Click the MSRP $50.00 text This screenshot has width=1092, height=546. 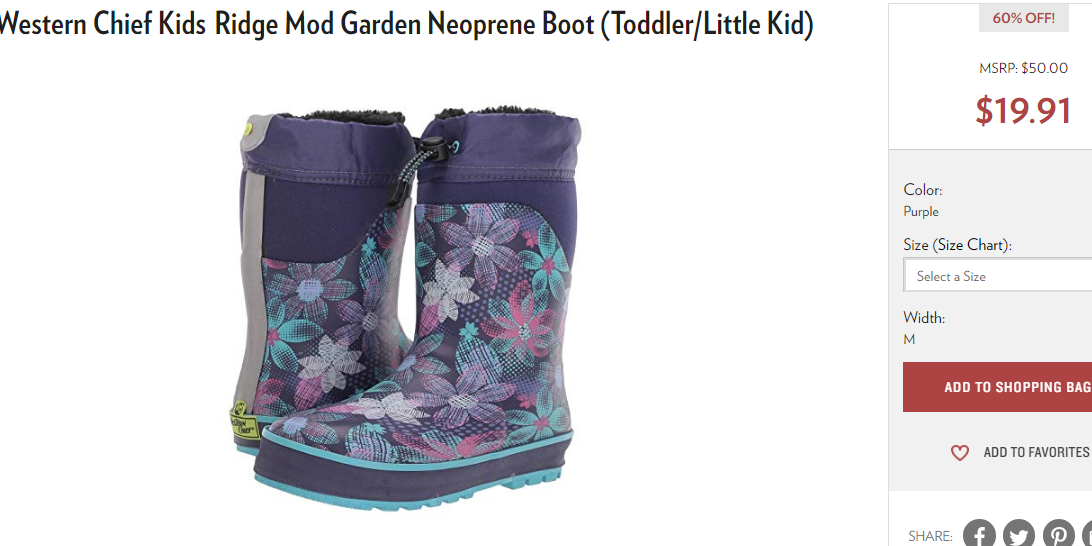(1024, 68)
